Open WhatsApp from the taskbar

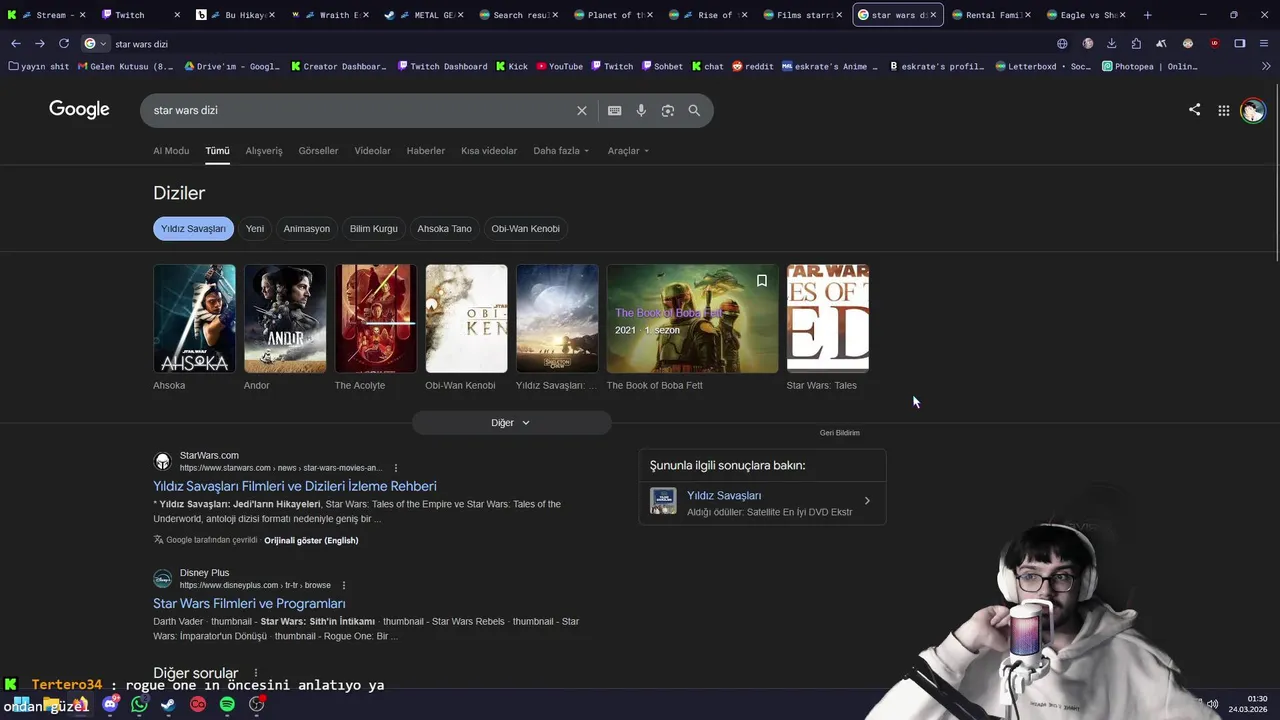coord(139,704)
